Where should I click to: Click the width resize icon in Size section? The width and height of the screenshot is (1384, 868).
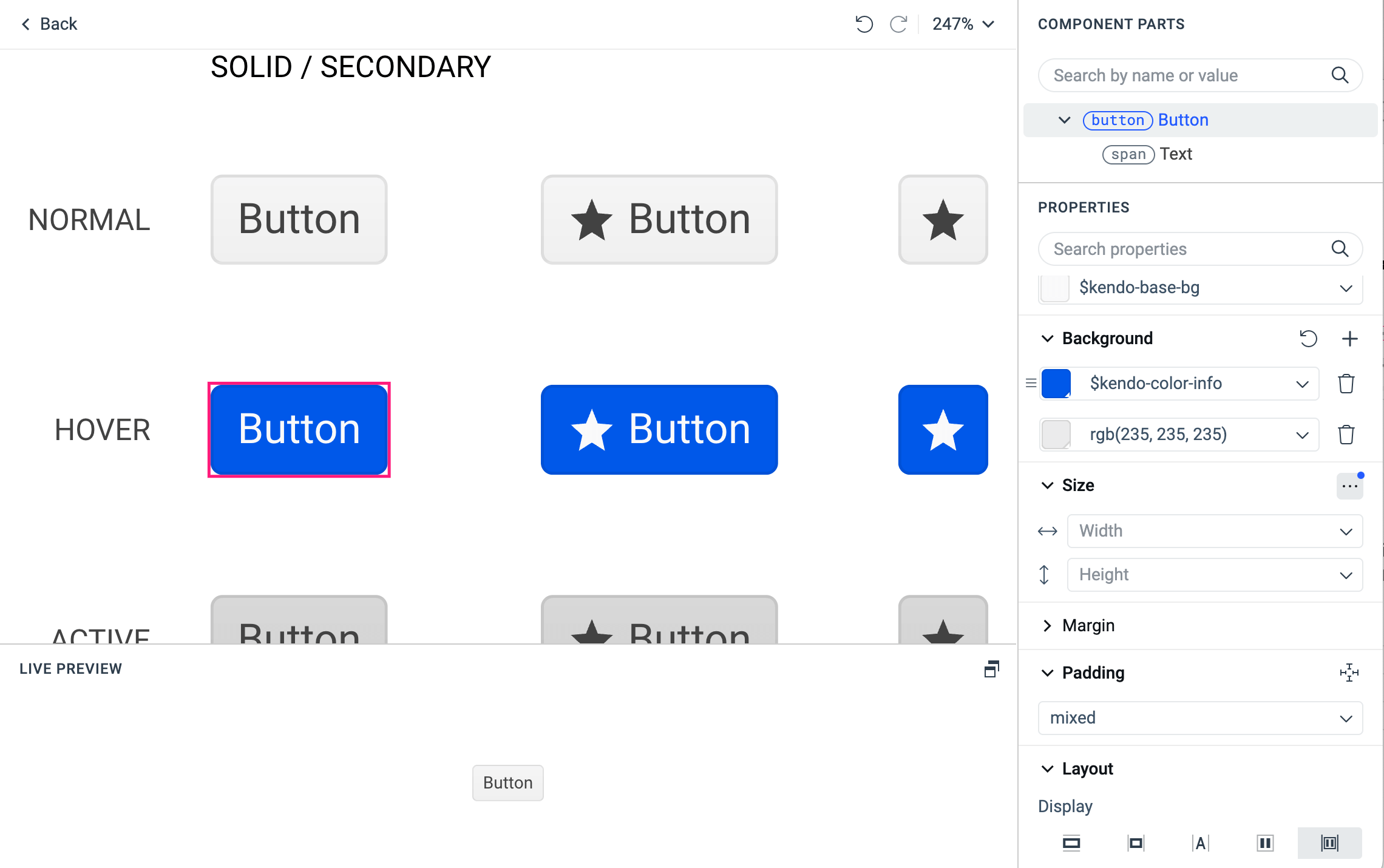(1048, 530)
